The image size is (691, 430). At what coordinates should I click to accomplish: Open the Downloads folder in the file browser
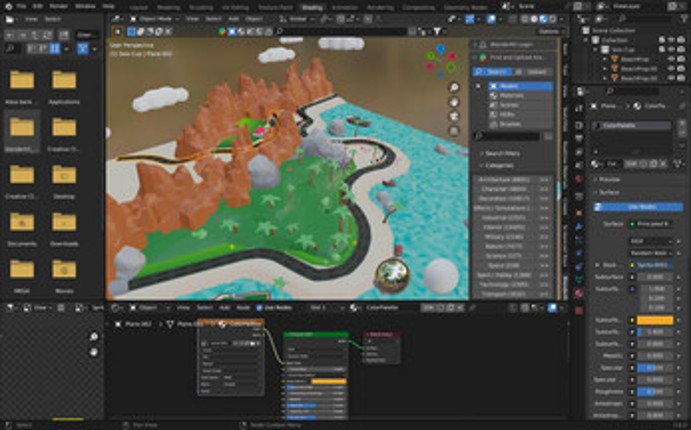pyautogui.click(x=64, y=223)
